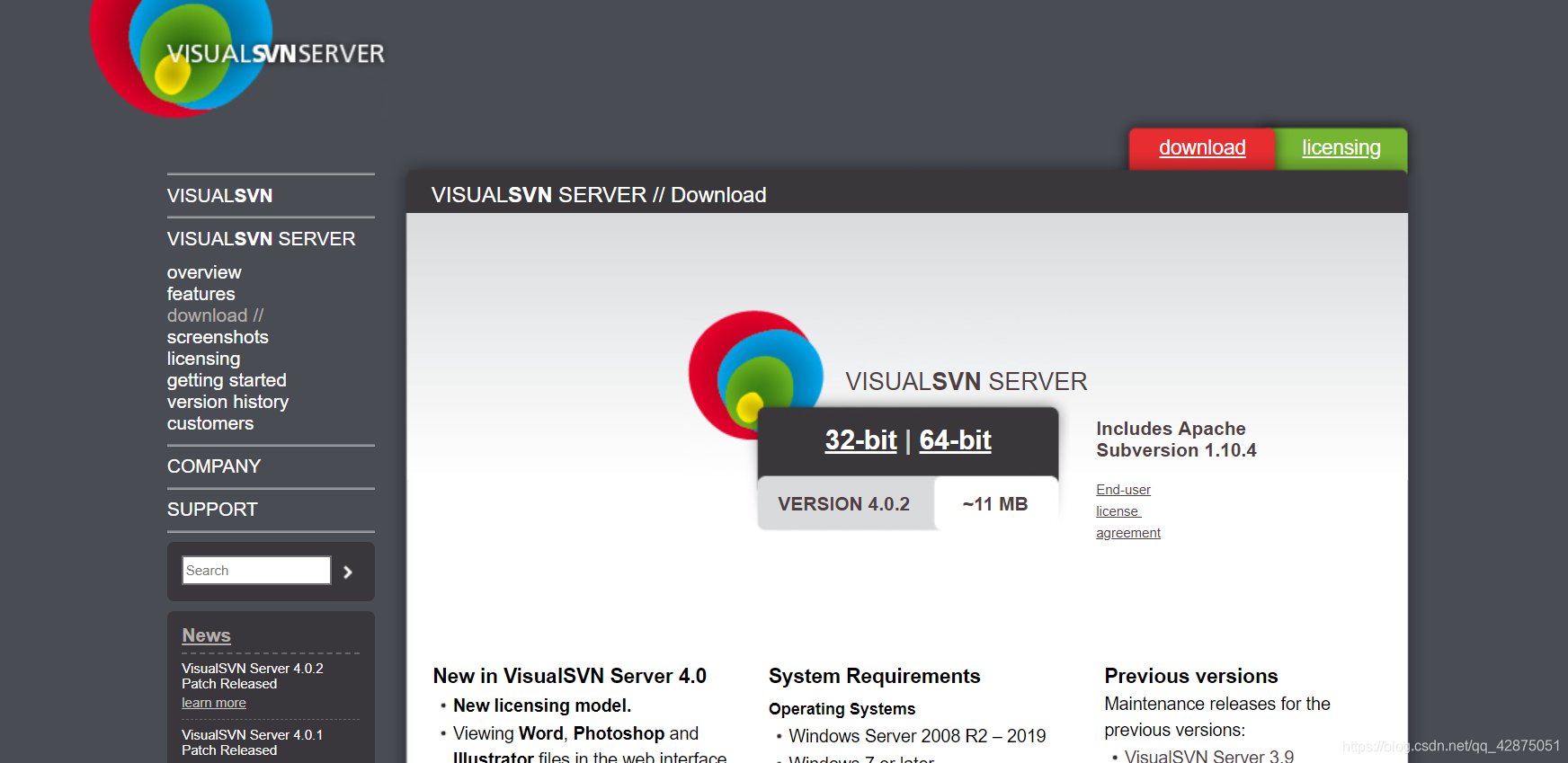Click the VisualSVN Server 3.9 list item
The image size is (1568, 763).
pos(1209,756)
